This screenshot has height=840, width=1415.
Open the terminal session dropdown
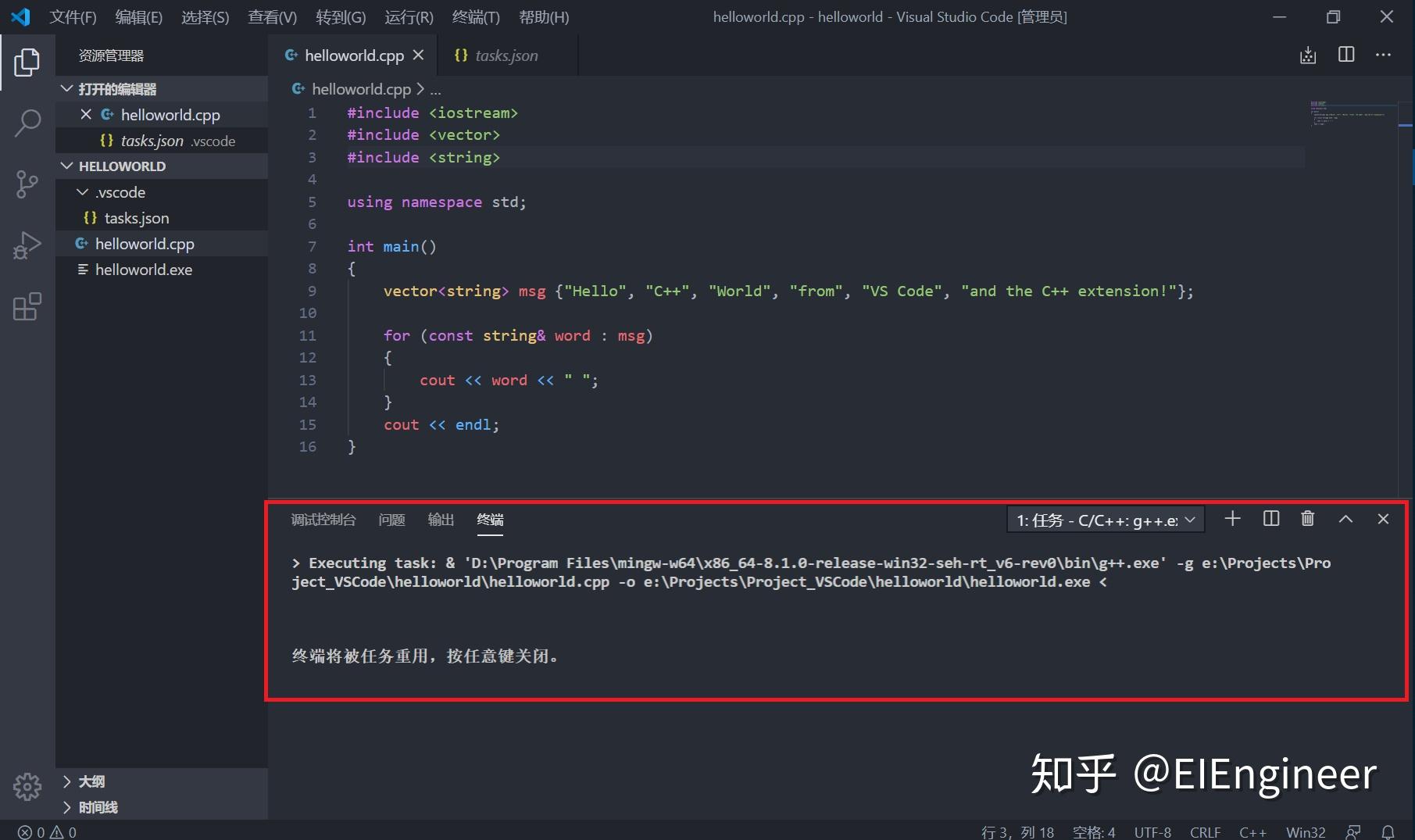(1104, 519)
